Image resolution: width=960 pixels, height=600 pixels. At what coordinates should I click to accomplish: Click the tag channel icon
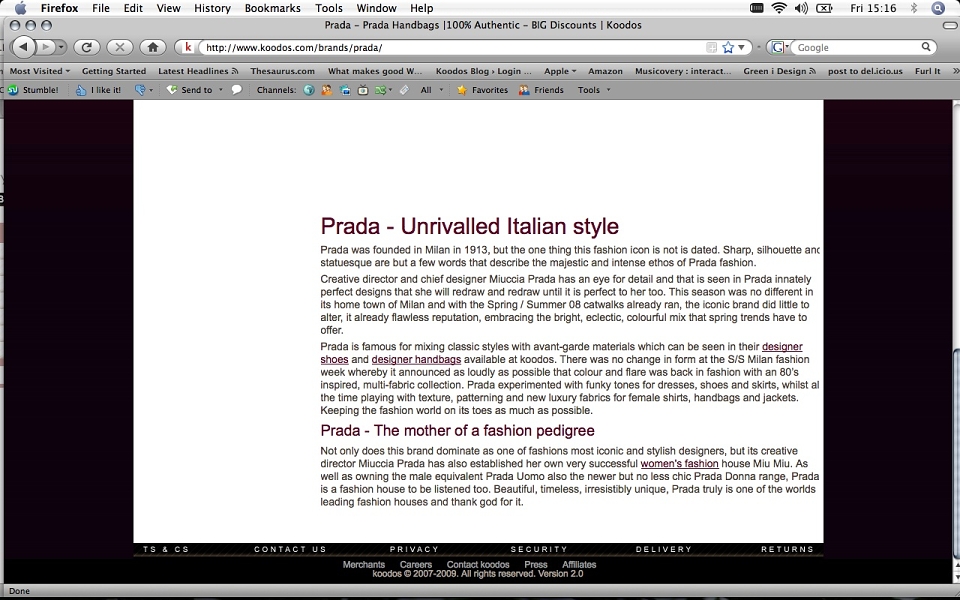[x=404, y=90]
